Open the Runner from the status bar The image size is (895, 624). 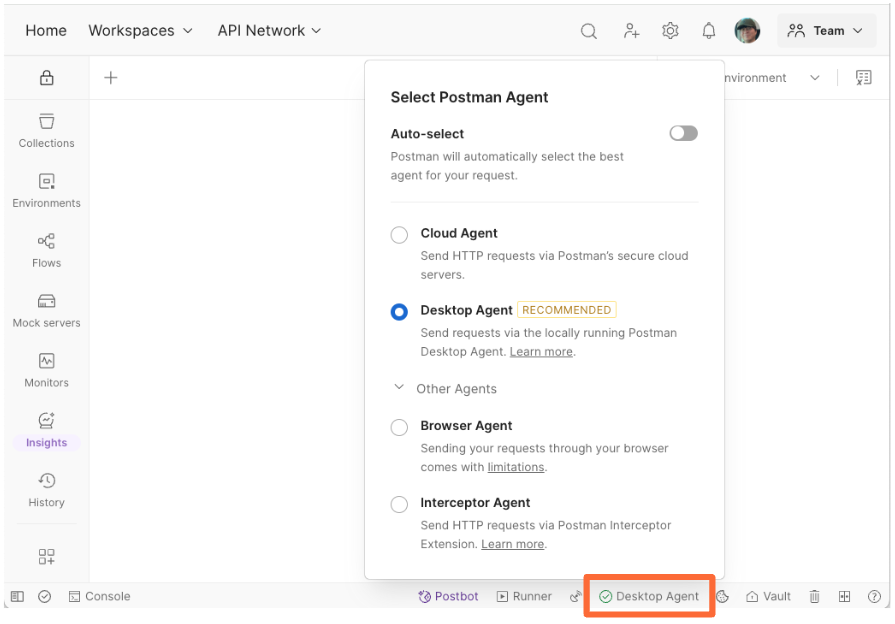524,596
